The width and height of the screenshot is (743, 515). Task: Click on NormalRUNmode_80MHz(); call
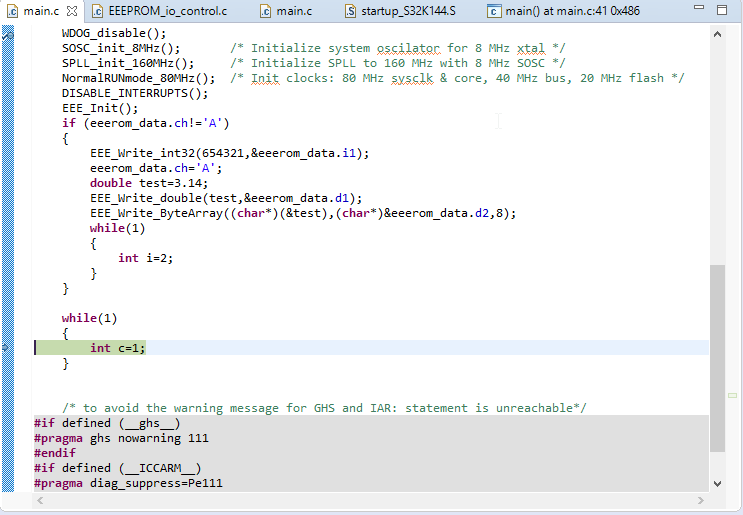pyautogui.click(x=138, y=78)
